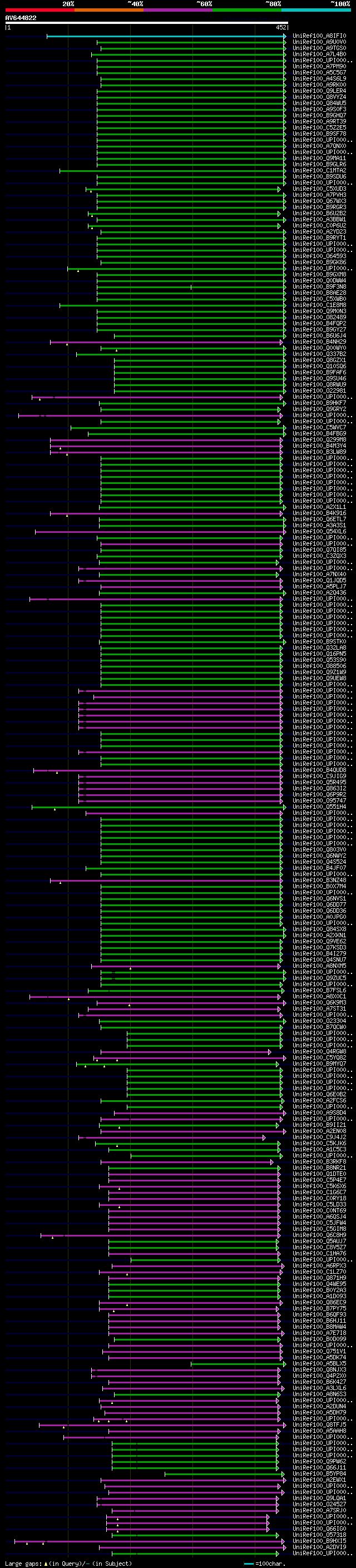Select label UniRef100_A7QNX0
Screen dimensions: 356x1568
pos(319,146)
